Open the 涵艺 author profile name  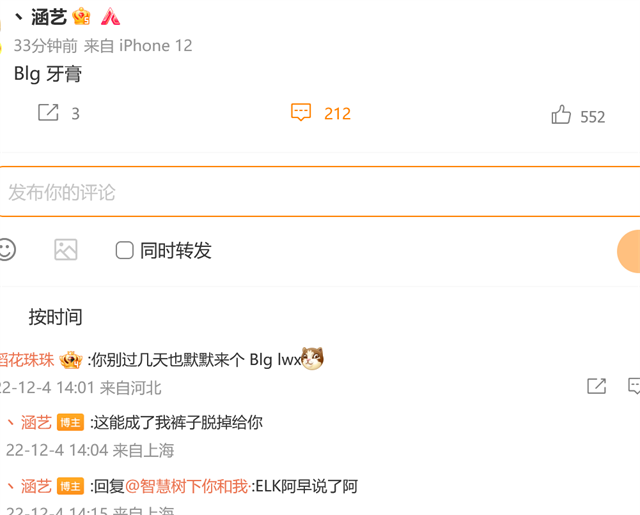(x=49, y=17)
